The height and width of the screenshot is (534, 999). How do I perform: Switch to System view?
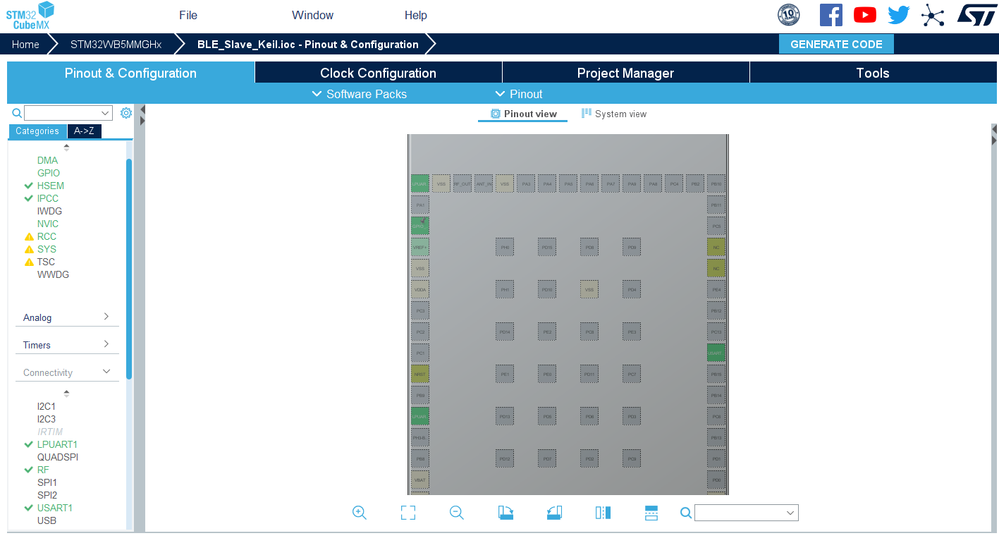(614, 113)
